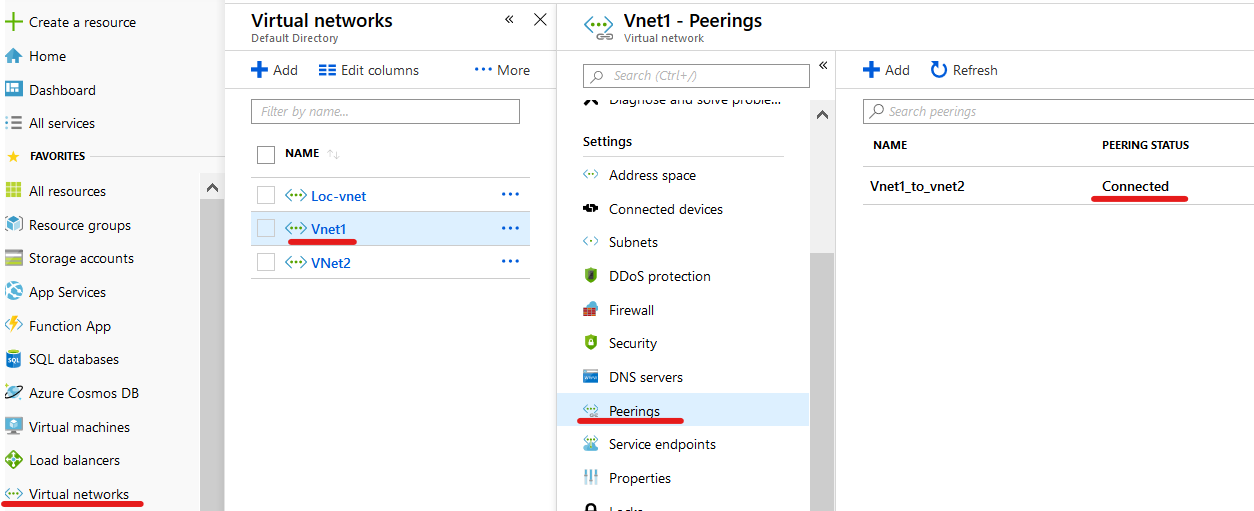1254x511 pixels.
Task: Open the Vnet1 row ellipsis menu
Action: pos(510,228)
